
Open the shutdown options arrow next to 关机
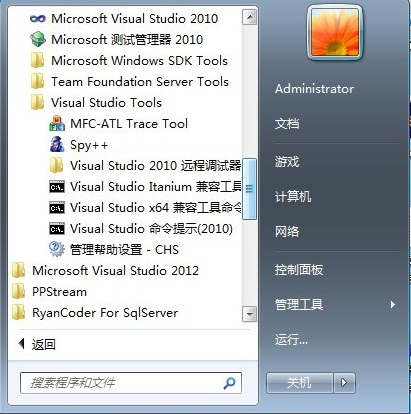[344, 383]
